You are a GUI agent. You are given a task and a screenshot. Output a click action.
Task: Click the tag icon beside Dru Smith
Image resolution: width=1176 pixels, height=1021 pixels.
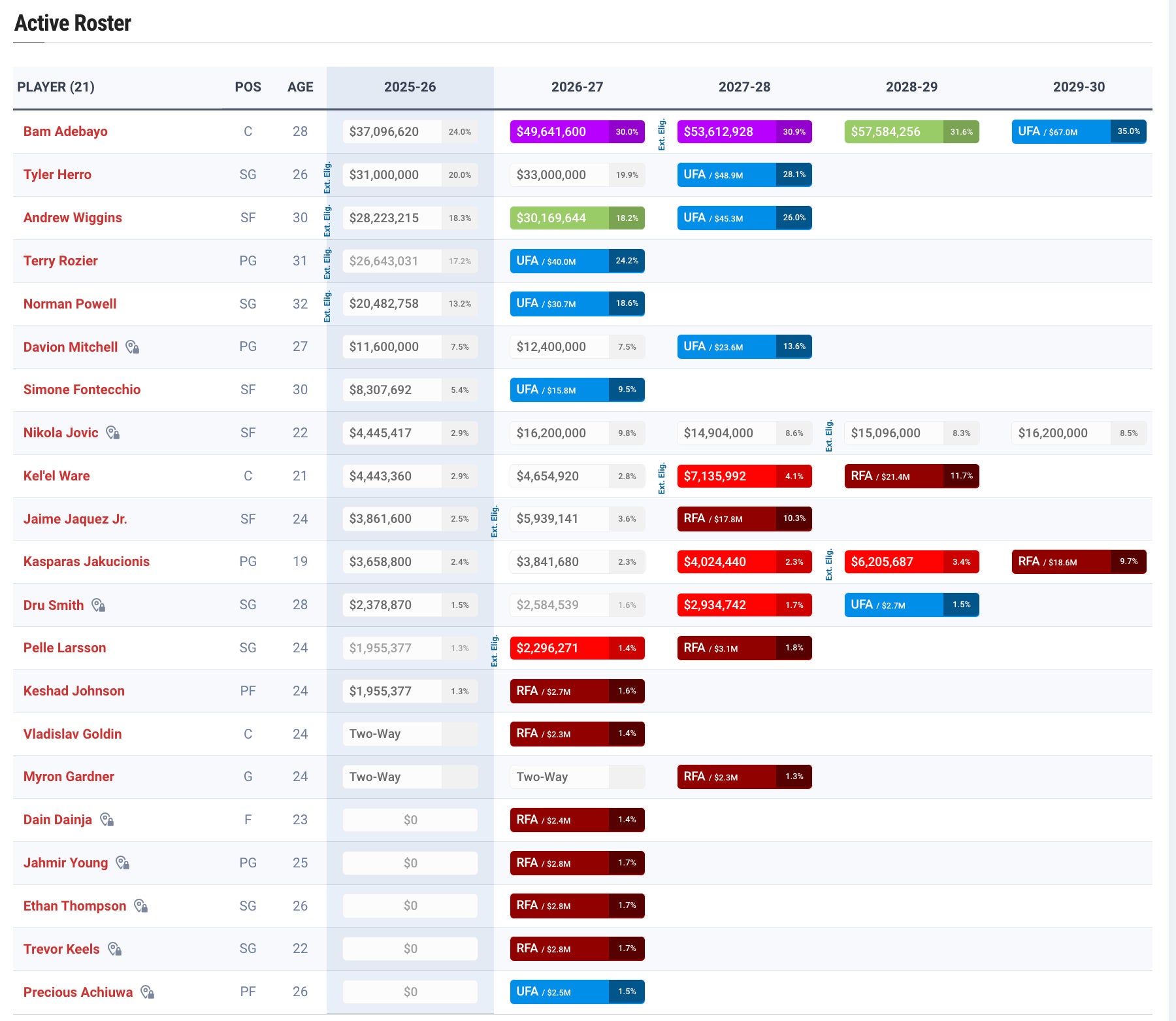[99, 605]
